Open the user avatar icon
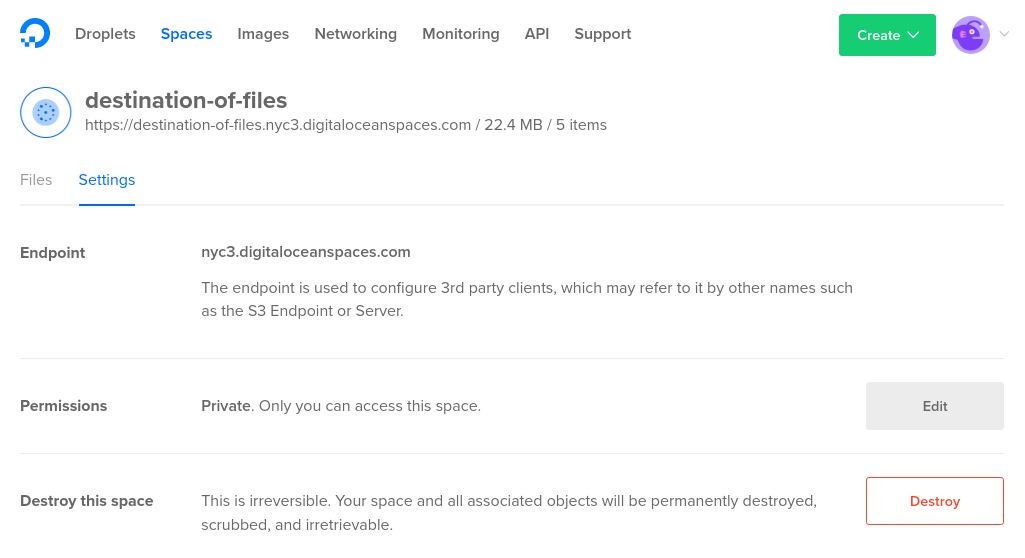The width and height of the screenshot is (1025, 558). click(x=970, y=35)
